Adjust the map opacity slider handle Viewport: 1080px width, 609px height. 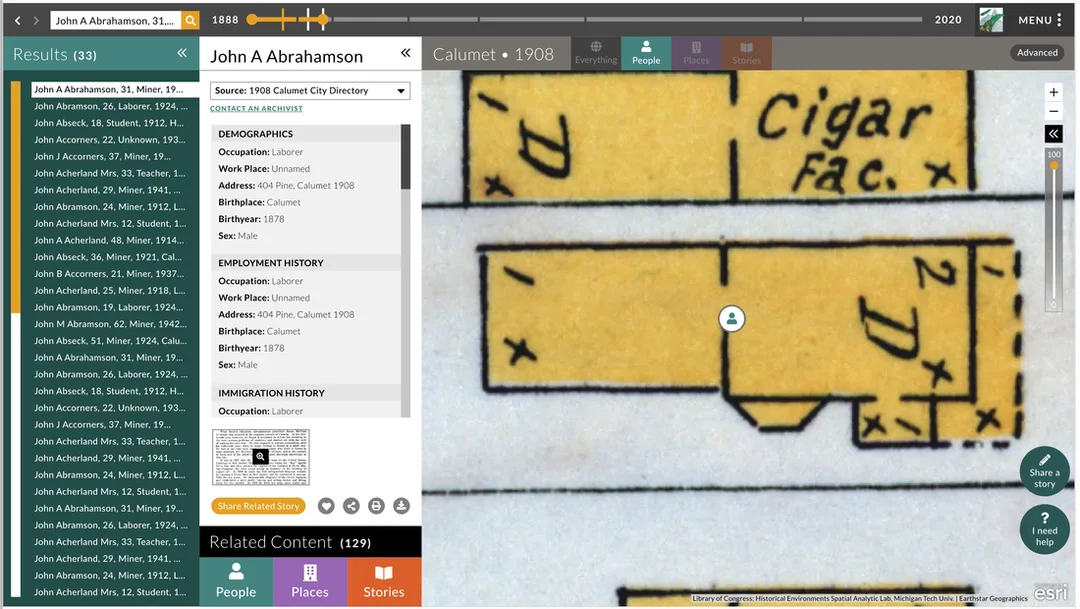click(x=1053, y=165)
